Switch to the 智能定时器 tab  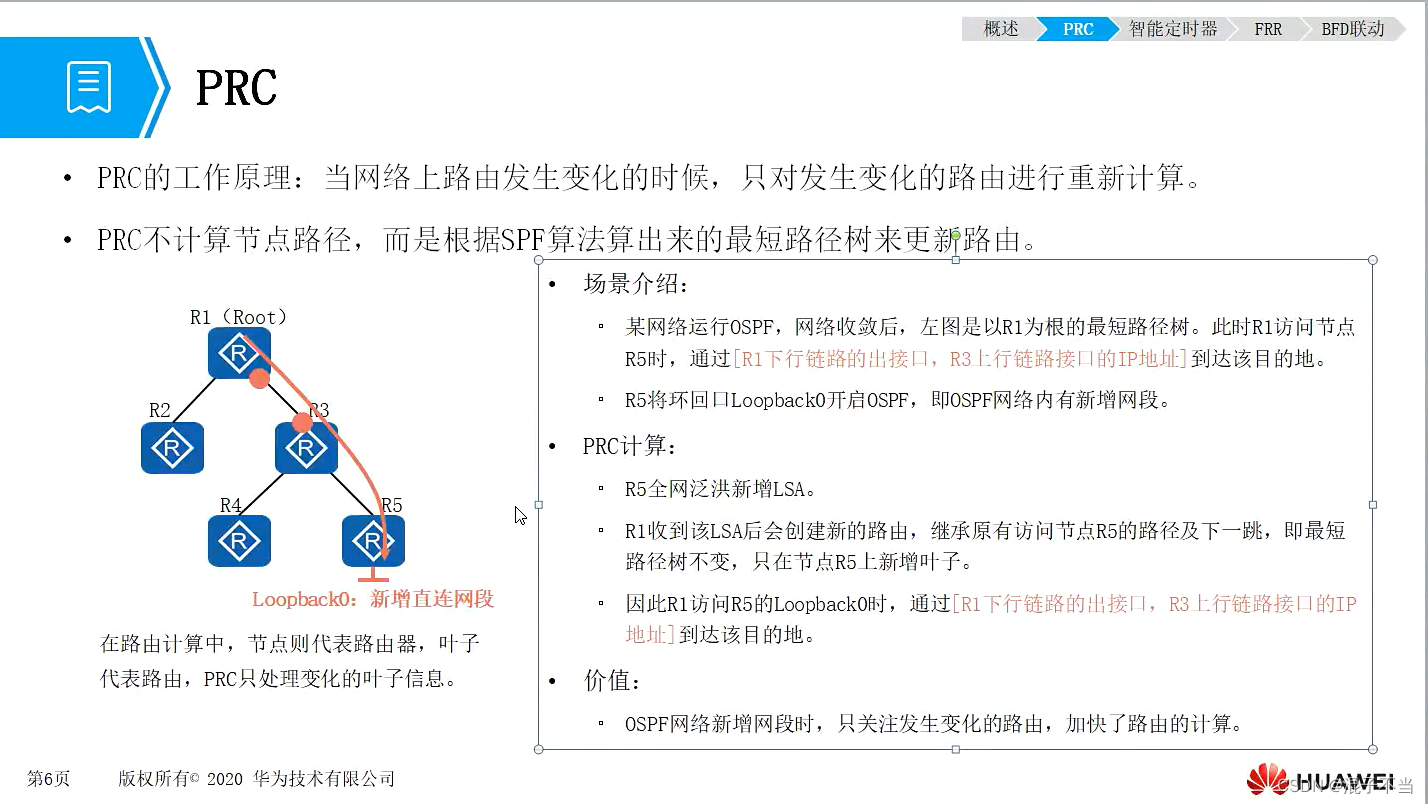point(1173,29)
